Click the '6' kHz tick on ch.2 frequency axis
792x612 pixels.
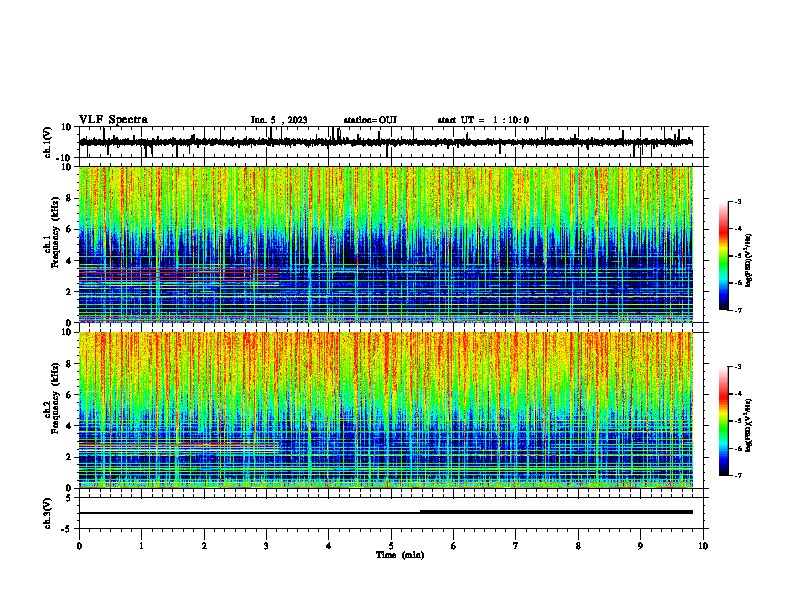click(70, 395)
